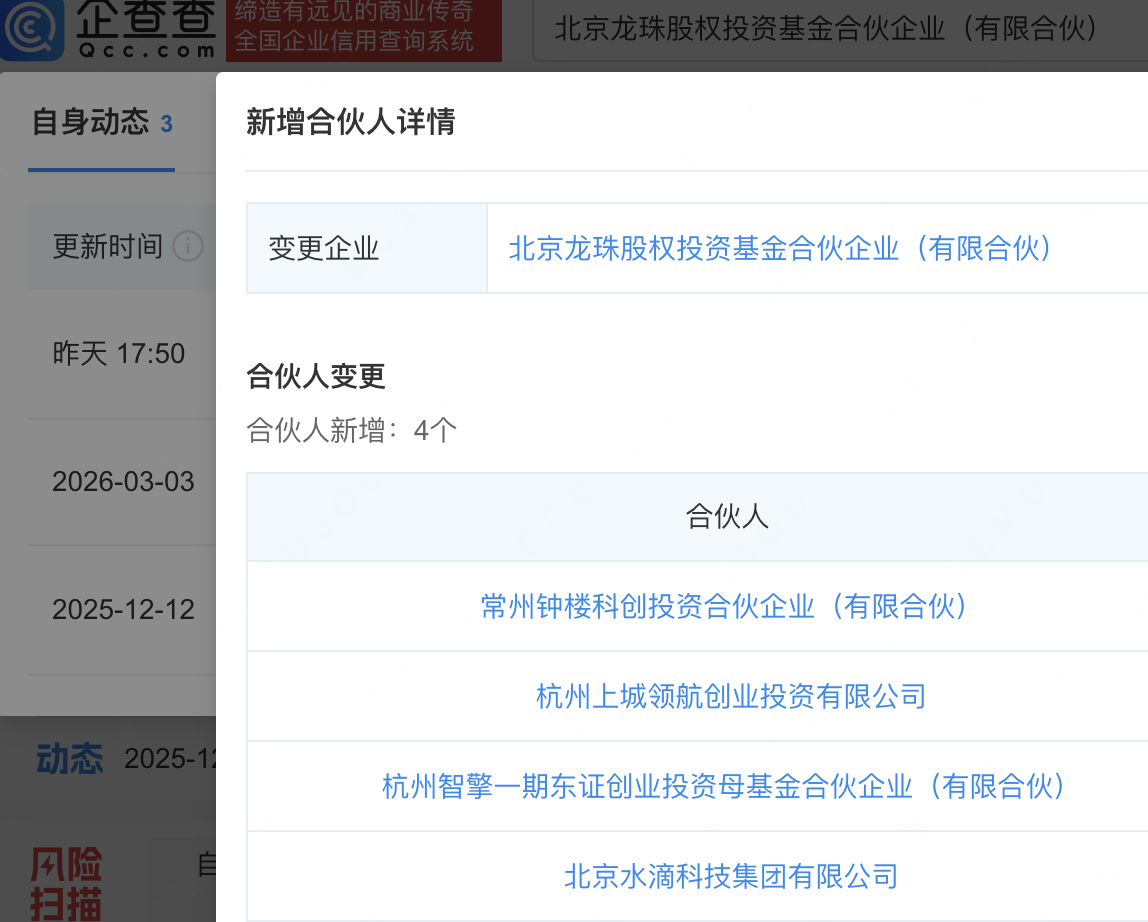Select the 2025-12-12 update entry
The height and width of the screenshot is (922, 1148).
(123, 610)
